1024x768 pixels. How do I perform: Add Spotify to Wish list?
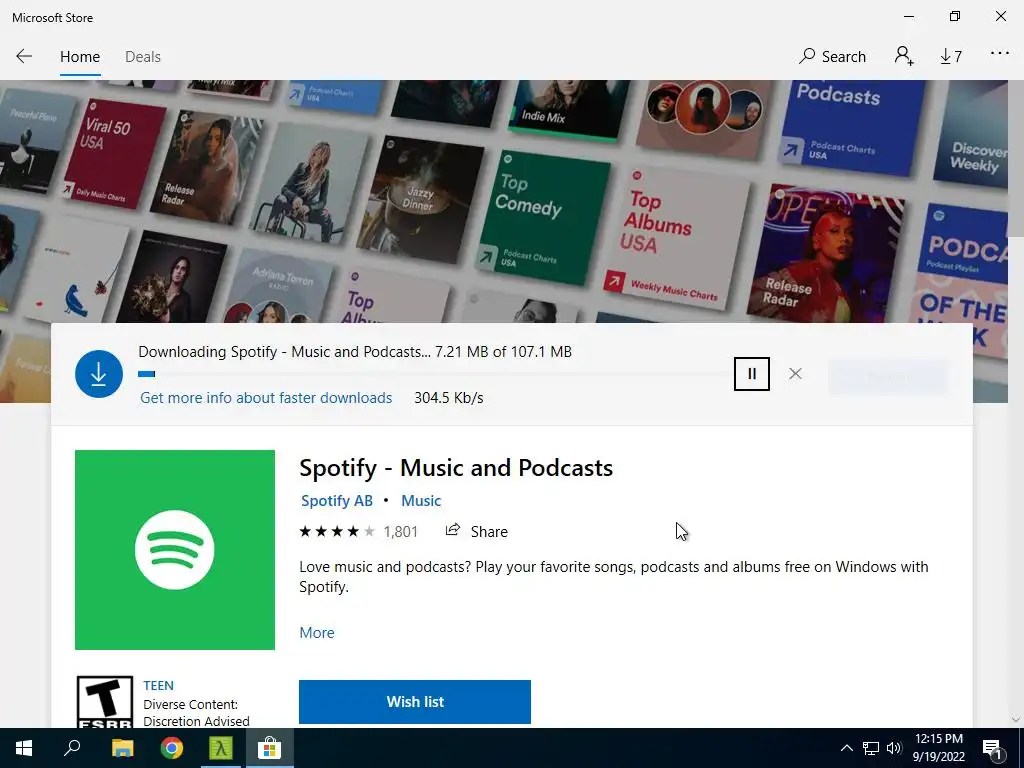415,701
